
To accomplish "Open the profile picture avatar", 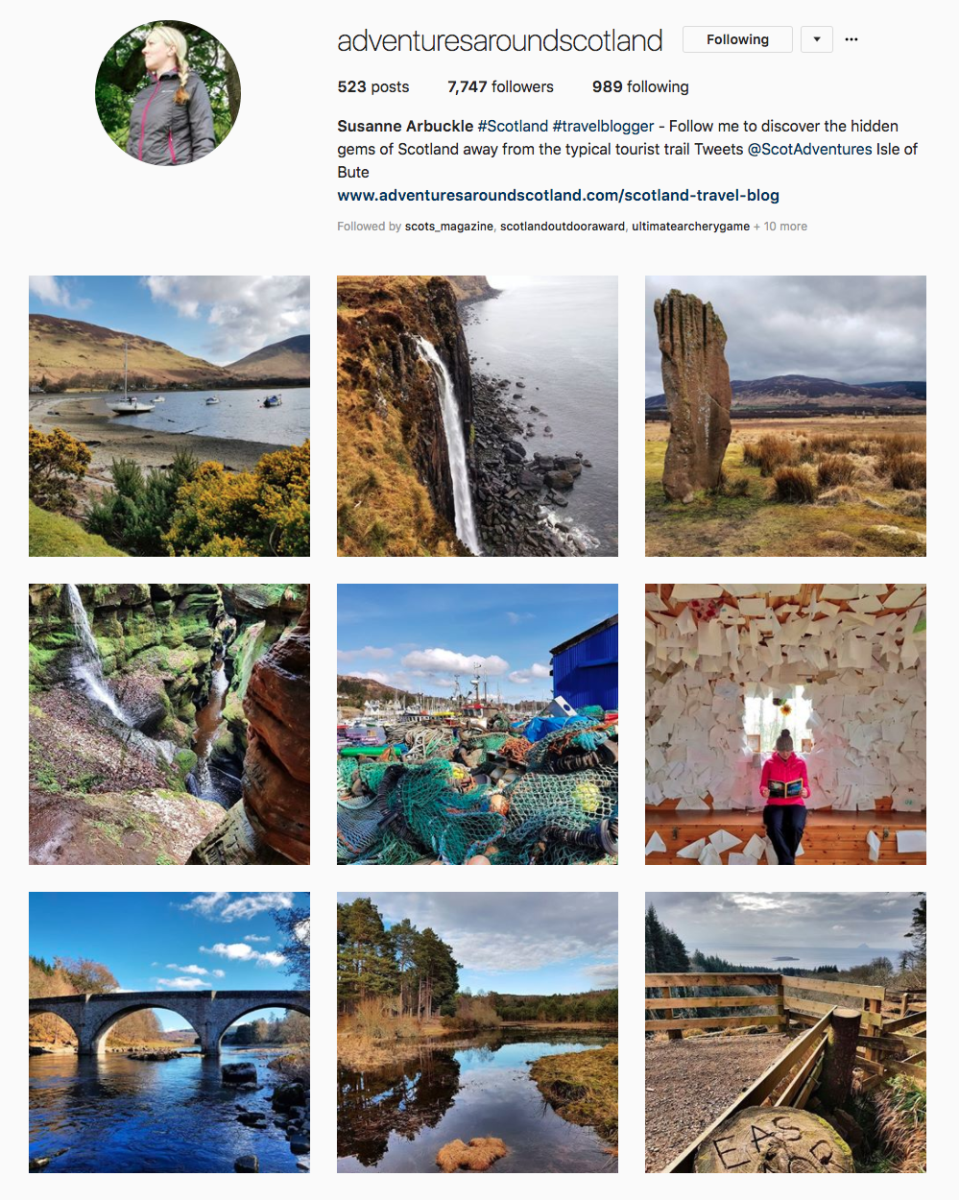I will [168, 93].
